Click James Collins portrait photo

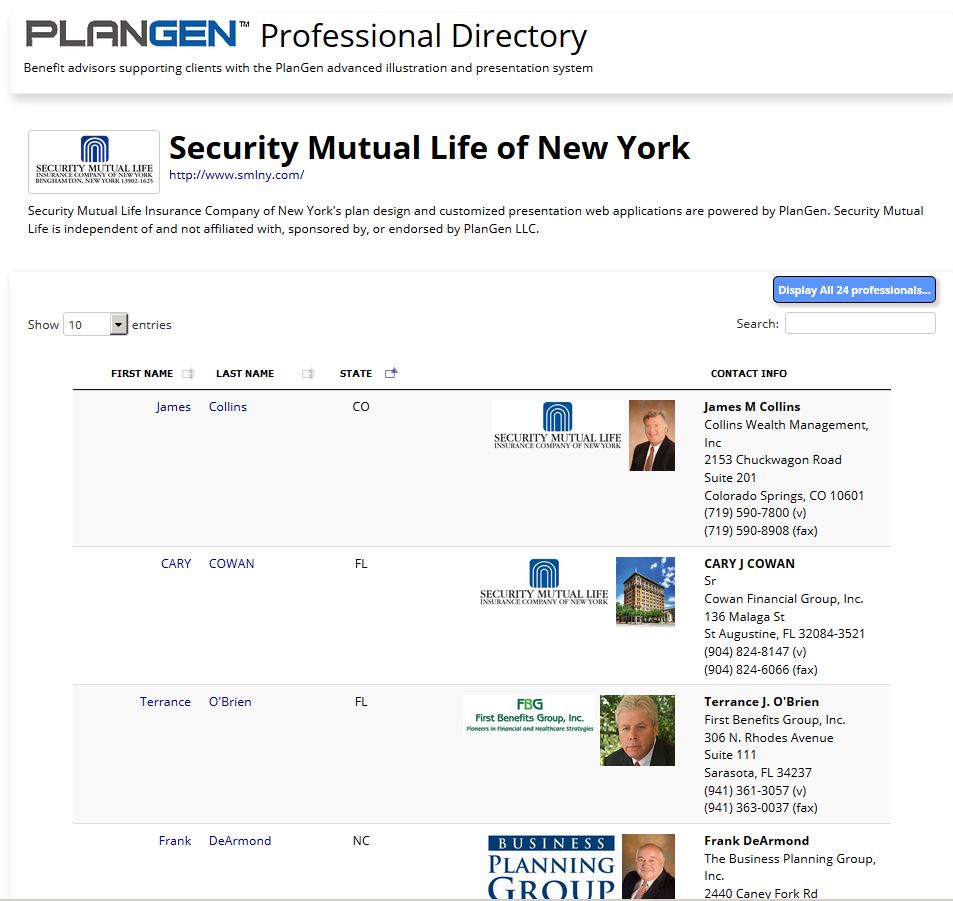652,435
